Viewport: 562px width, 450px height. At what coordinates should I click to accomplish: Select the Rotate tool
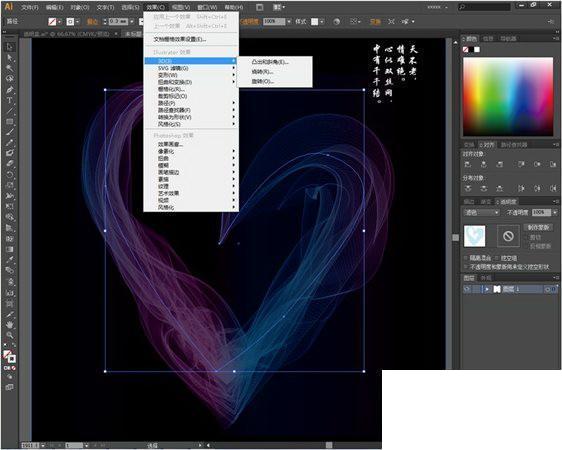[9, 174]
